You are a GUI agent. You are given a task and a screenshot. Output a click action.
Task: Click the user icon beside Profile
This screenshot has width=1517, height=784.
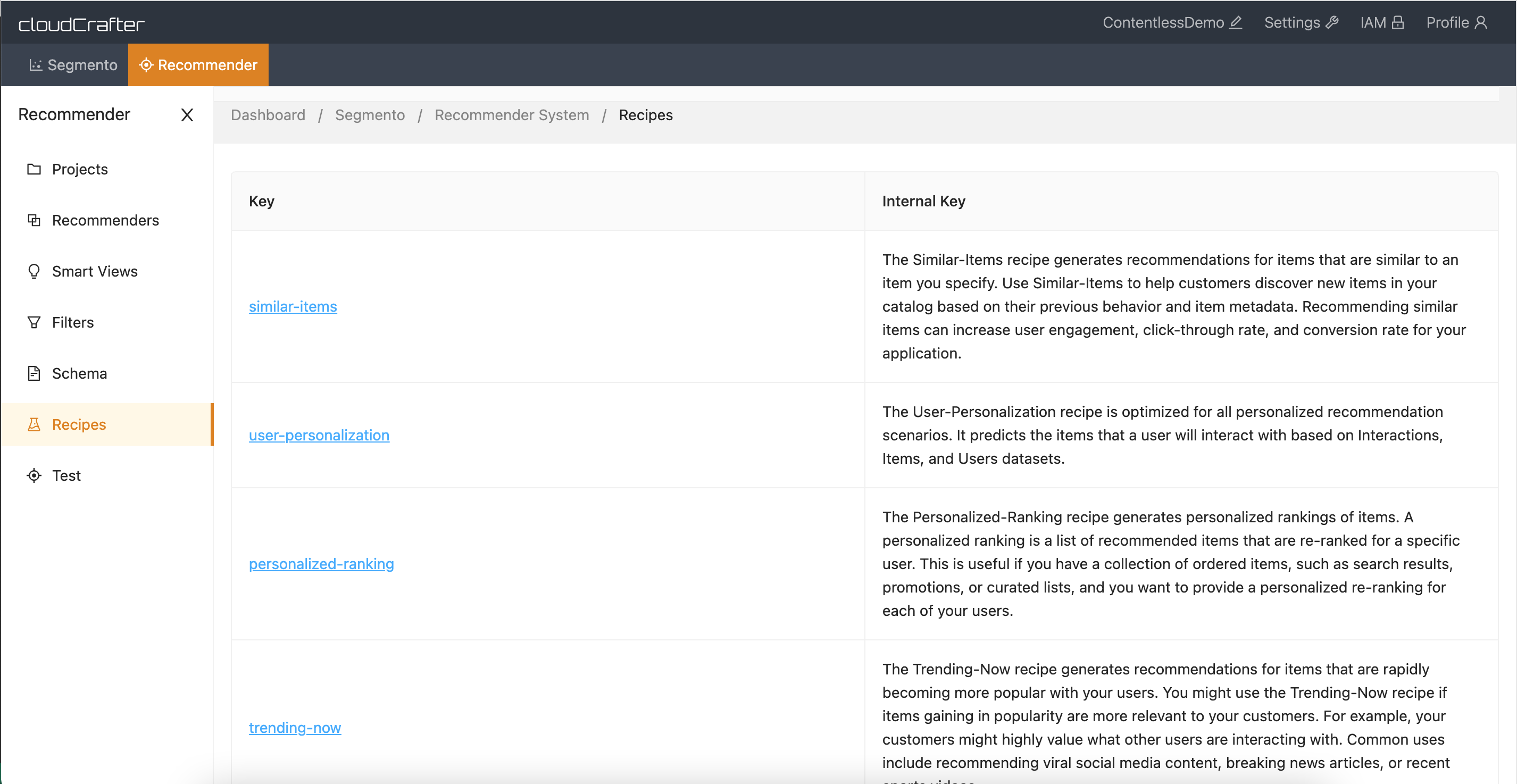[1481, 22]
